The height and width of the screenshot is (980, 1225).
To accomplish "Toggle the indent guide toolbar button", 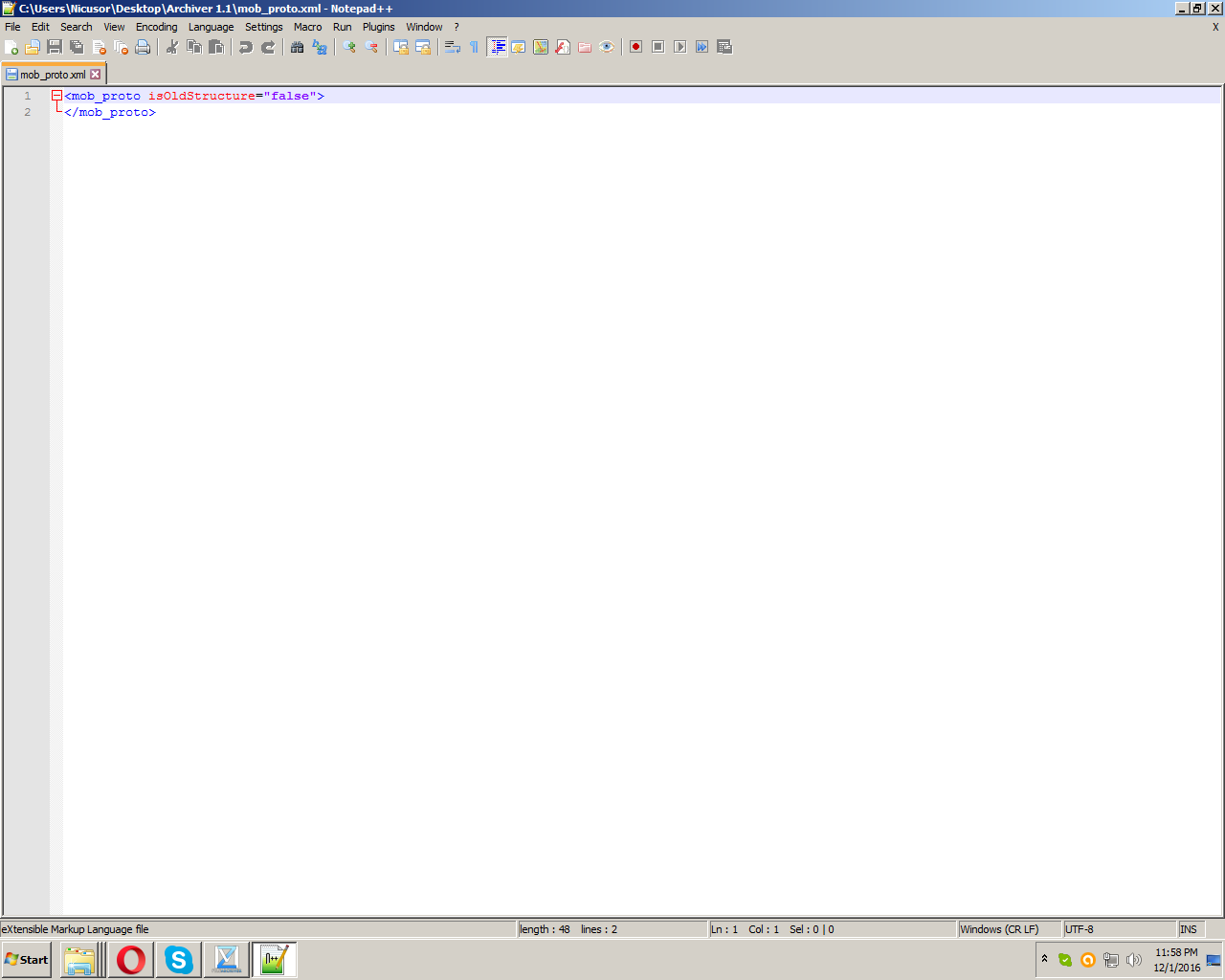I will point(497,47).
